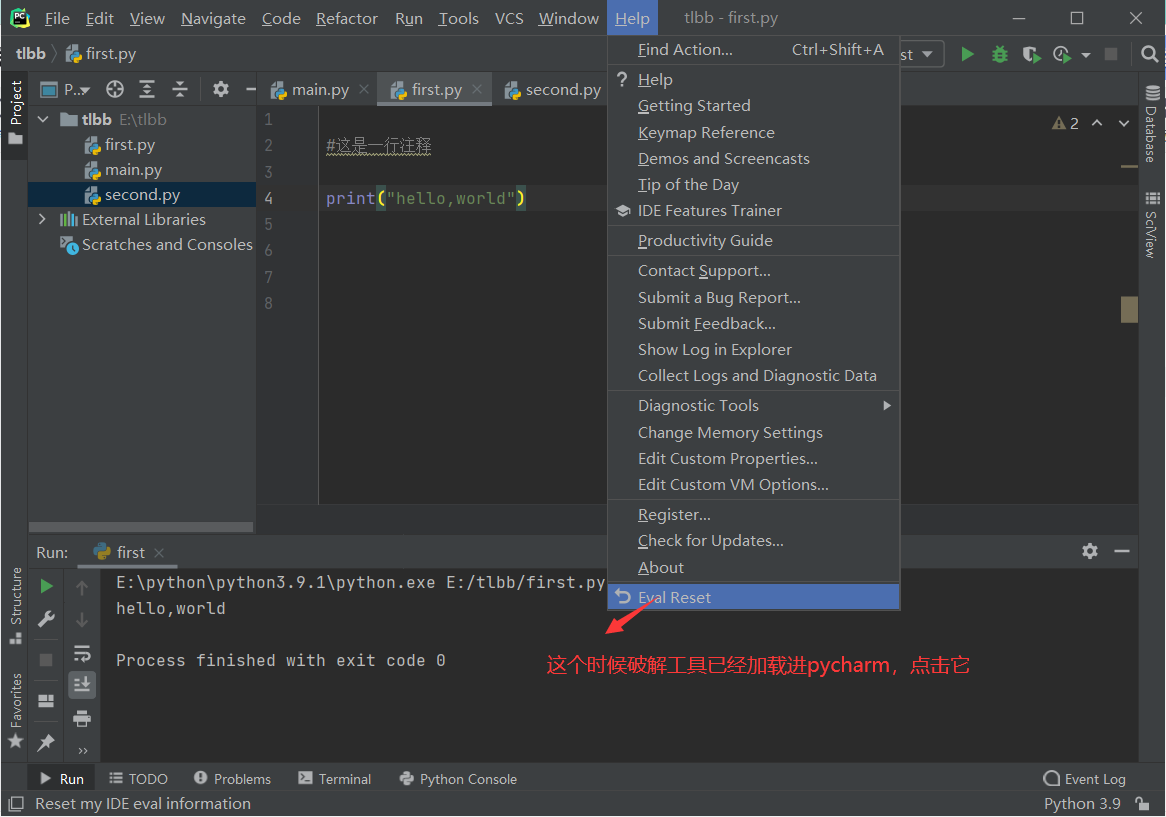
Task: Toggle Structure tool window
Action: (15, 604)
